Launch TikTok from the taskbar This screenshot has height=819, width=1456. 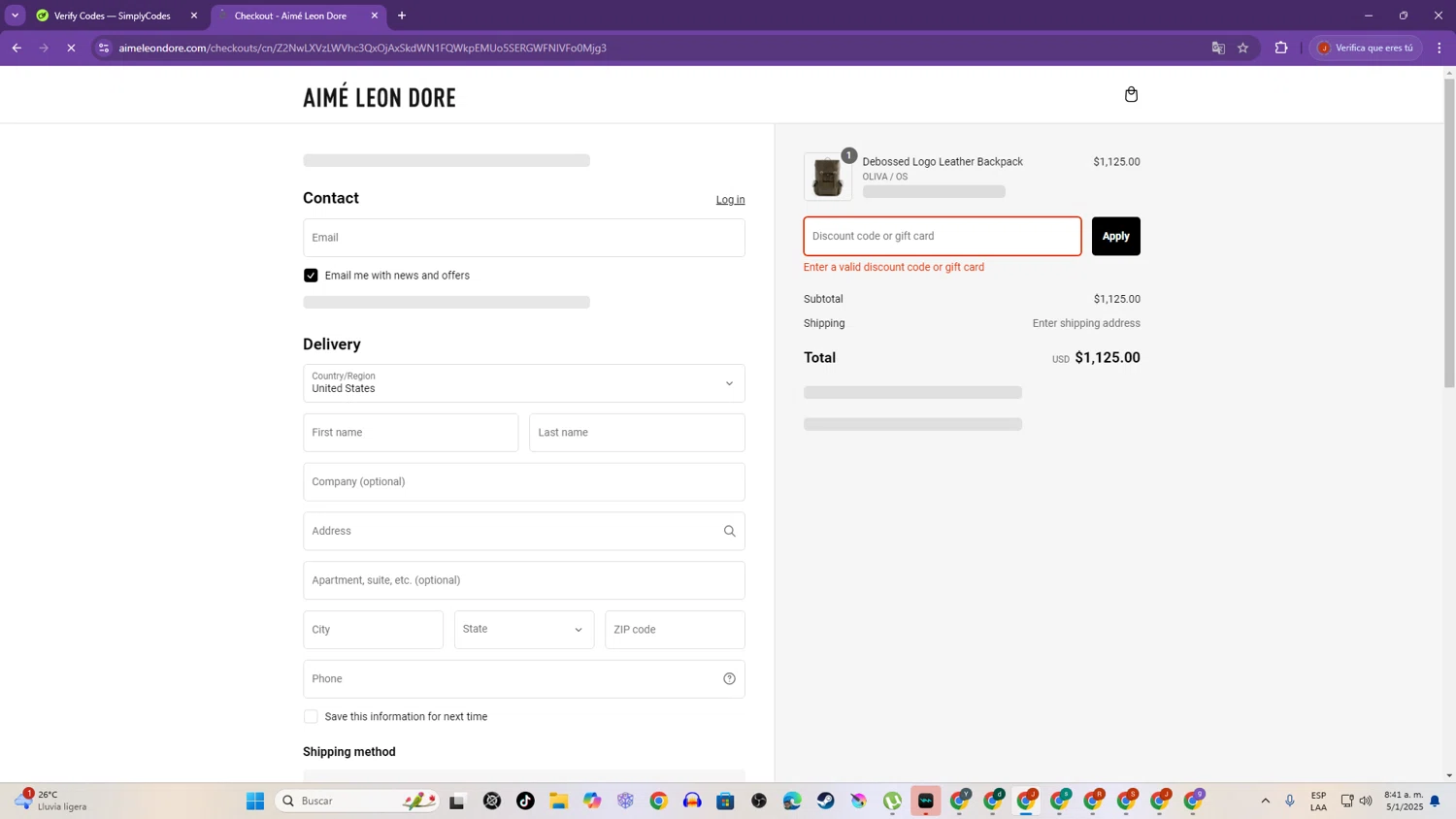(525, 801)
